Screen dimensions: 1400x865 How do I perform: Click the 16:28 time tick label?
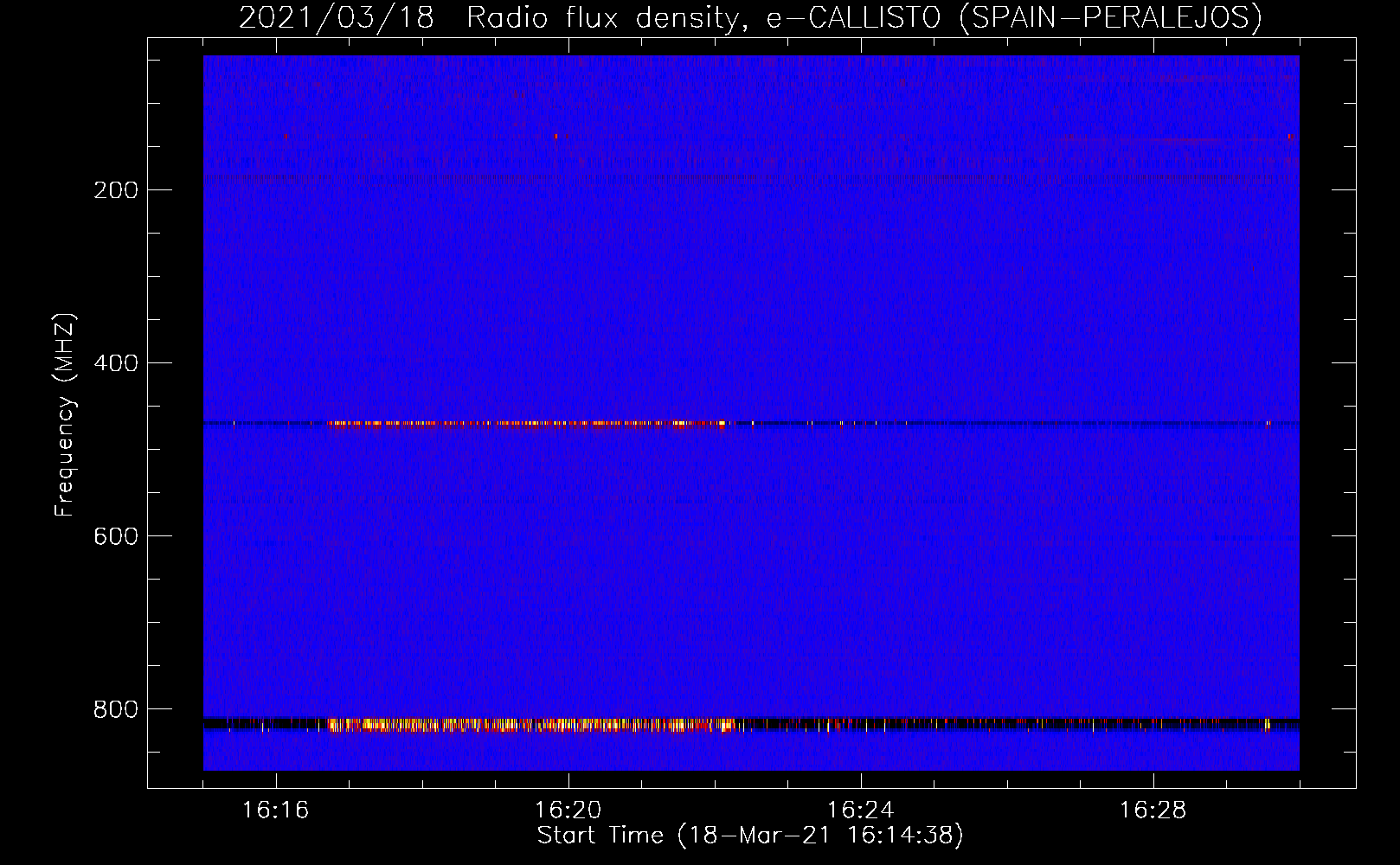click(1153, 811)
